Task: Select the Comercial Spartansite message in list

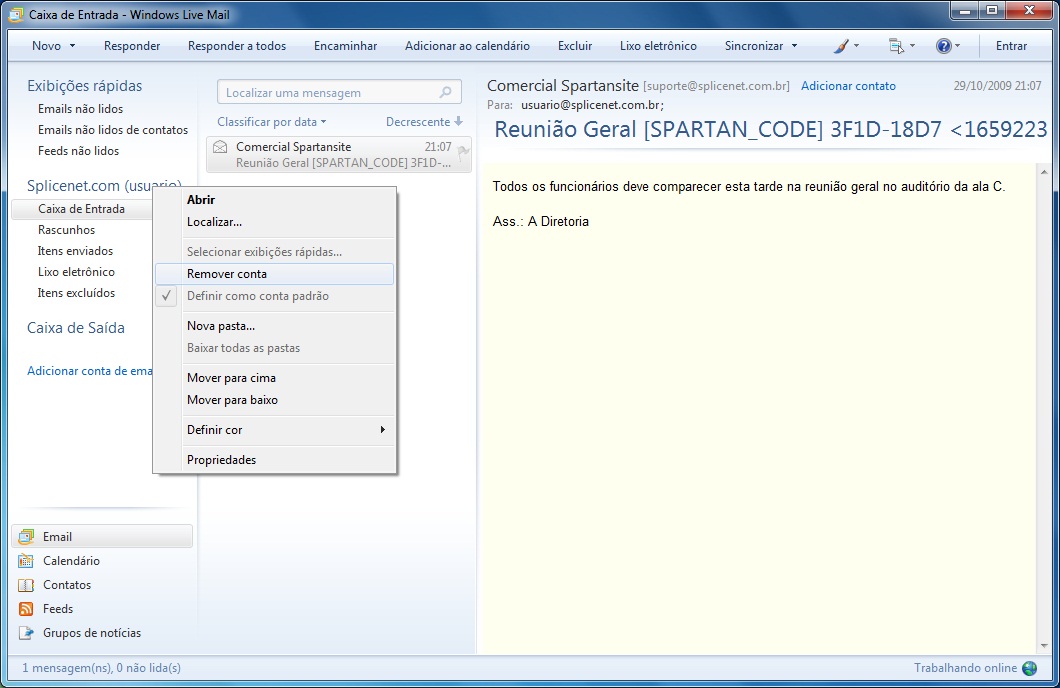Action: click(x=339, y=155)
